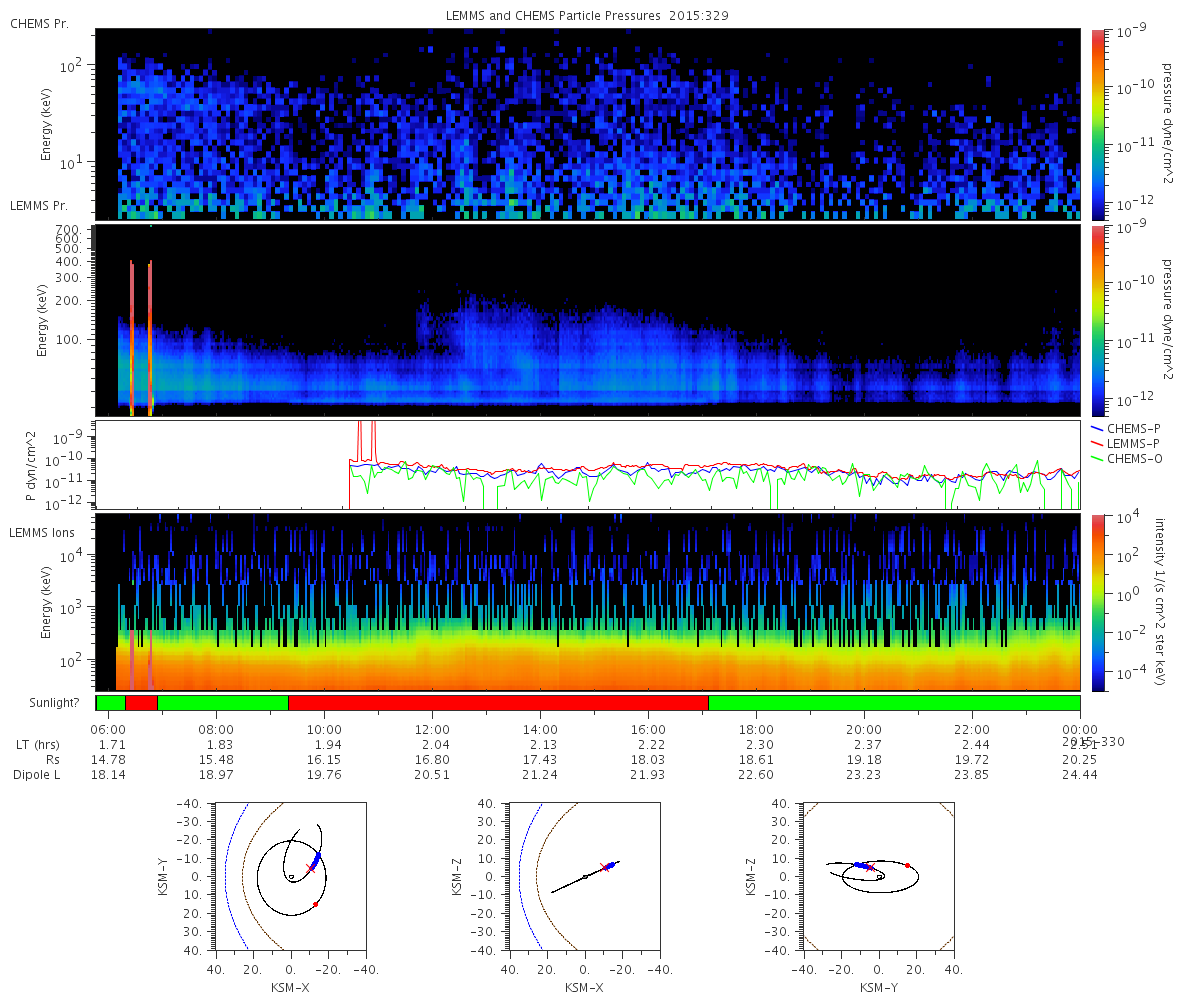Click the short red Sunlight segment near 06:30
Viewport: 1200px width, 1000px height.
141,703
